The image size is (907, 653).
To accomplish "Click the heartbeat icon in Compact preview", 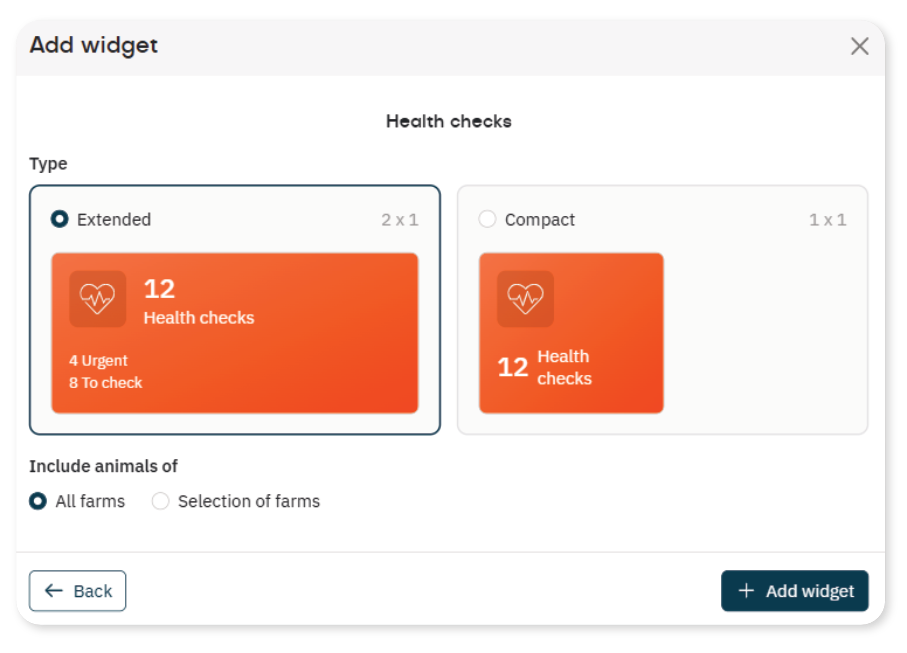I will coord(525,298).
